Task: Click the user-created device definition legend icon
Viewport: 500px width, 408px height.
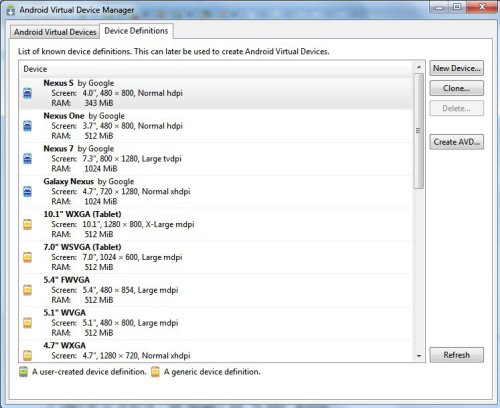Action: (x=23, y=372)
